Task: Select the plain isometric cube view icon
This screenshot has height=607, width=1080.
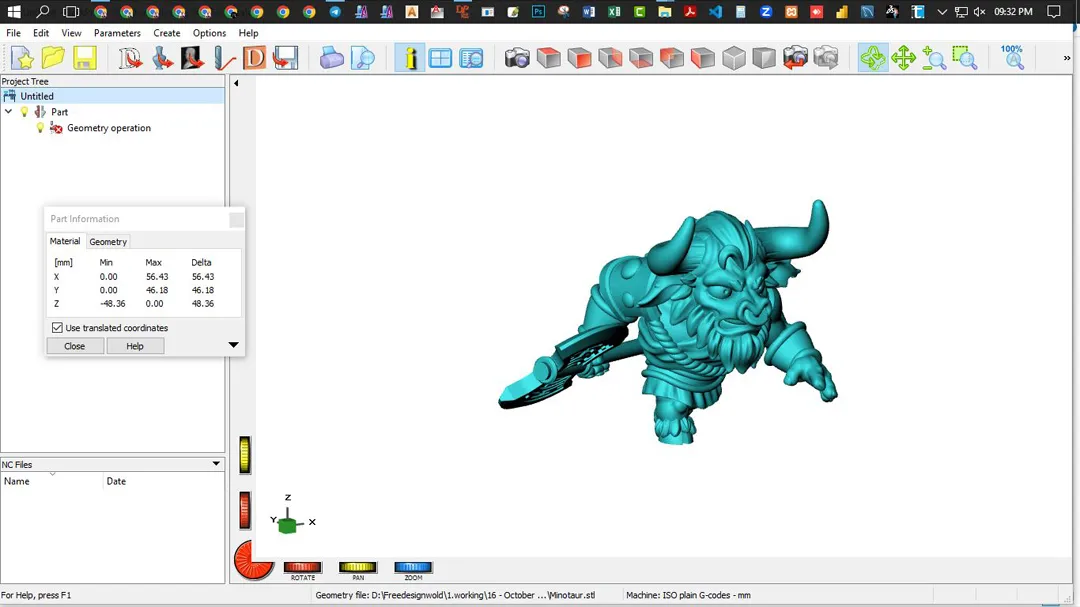Action: (x=734, y=59)
